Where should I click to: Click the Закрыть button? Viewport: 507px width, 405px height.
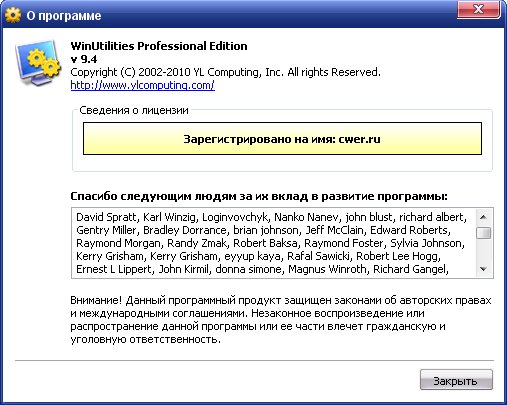pos(456,380)
